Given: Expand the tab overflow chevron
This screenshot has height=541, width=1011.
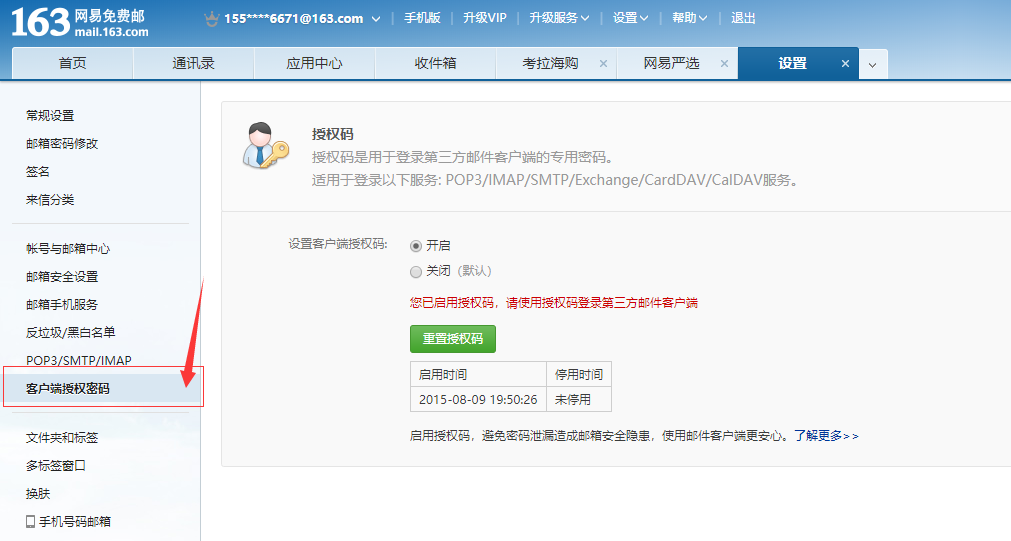Looking at the screenshot, I should tap(873, 64).
